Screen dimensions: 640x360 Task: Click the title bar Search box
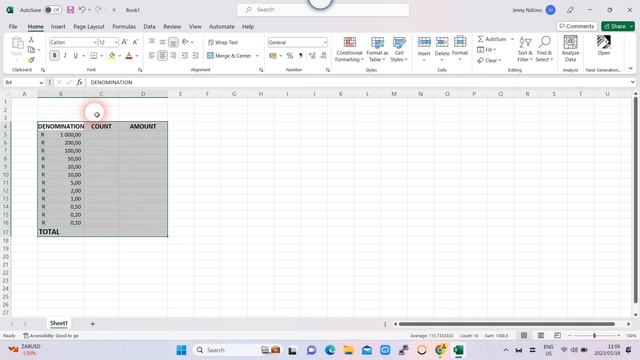click(x=323, y=10)
